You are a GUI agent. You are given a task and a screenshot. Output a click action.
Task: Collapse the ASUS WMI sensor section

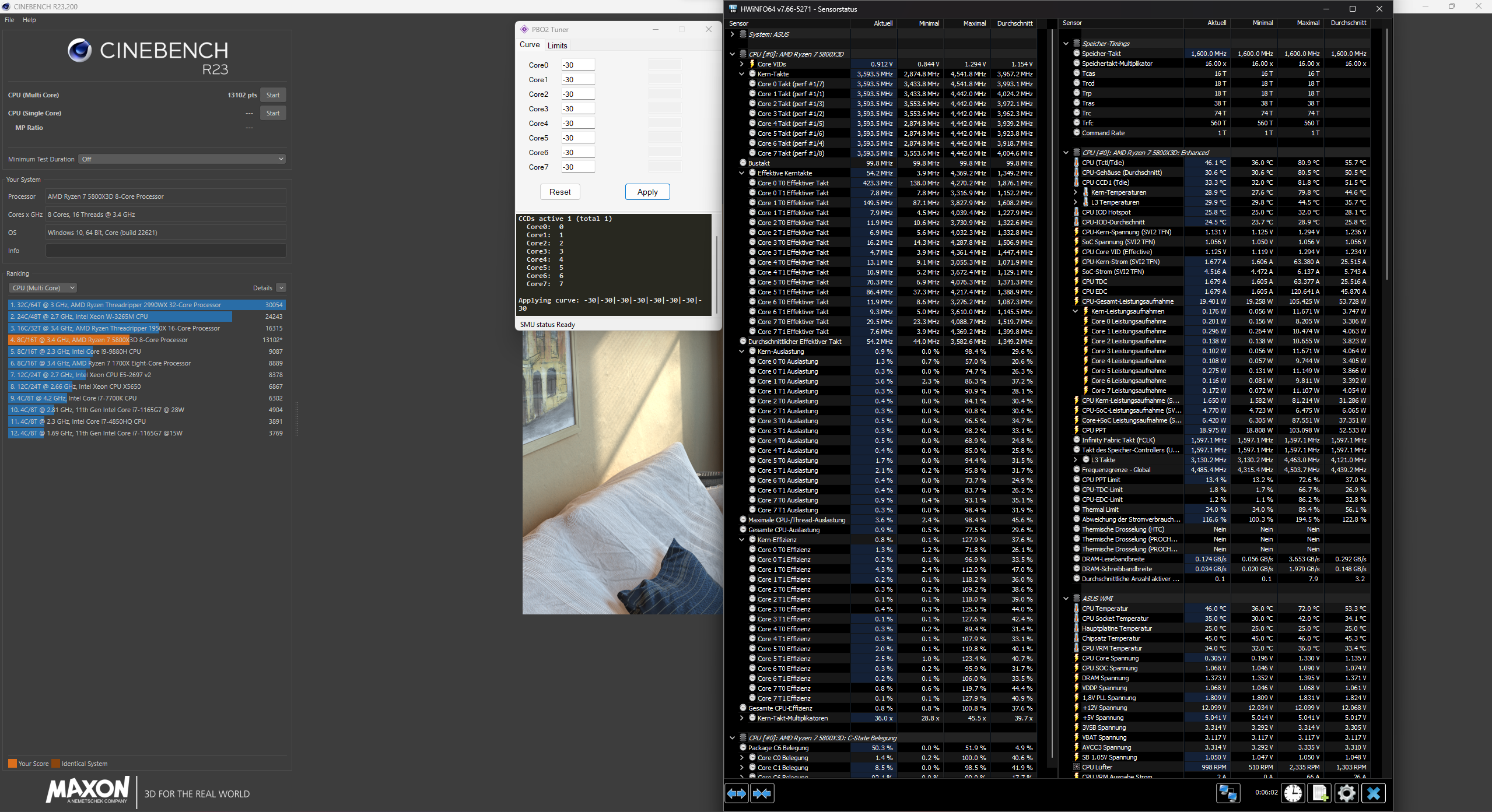pyautogui.click(x=1066, y=599)
